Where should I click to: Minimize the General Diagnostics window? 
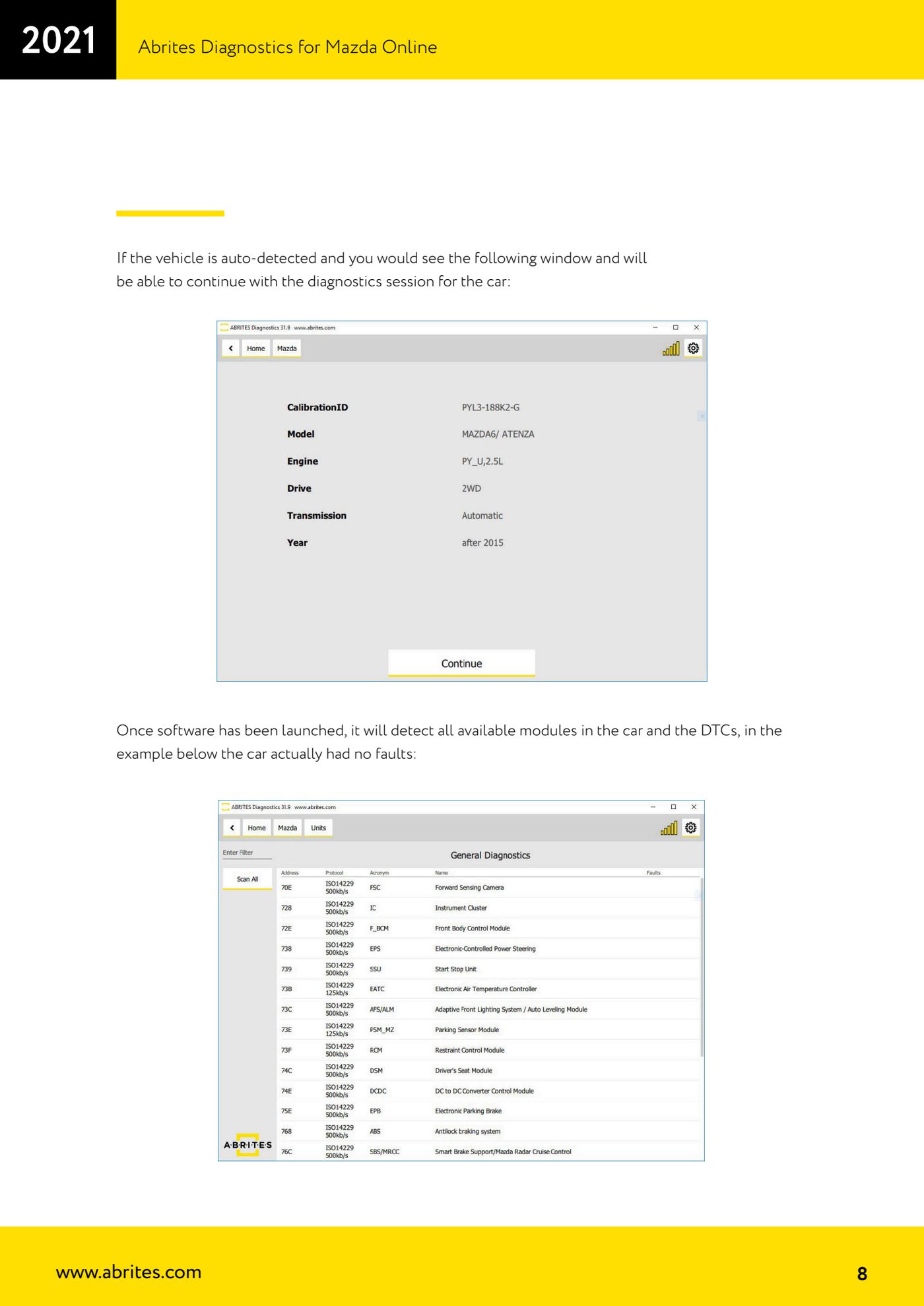point(653,806)
